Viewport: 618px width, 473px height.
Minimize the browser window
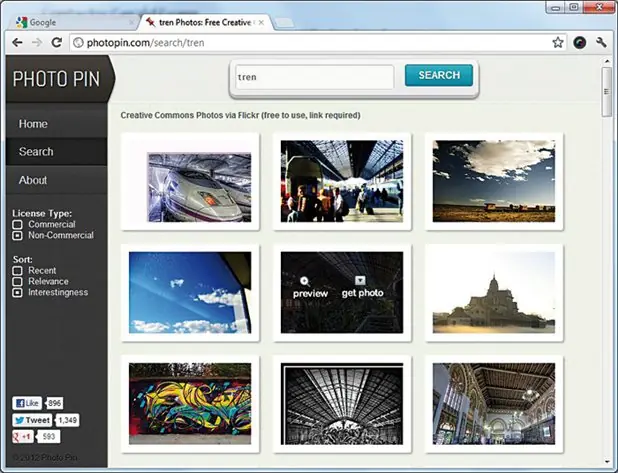click(x=556, y=7)
